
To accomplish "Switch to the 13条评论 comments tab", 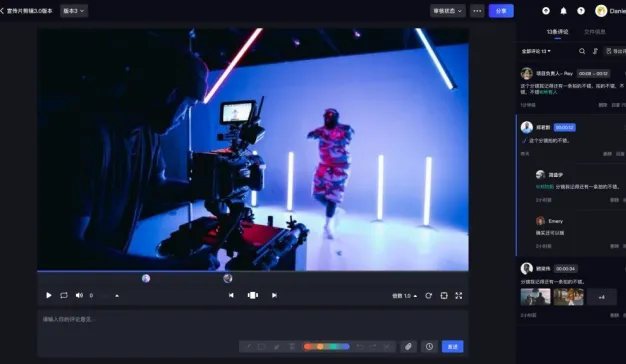I will [x=557, y=32].
